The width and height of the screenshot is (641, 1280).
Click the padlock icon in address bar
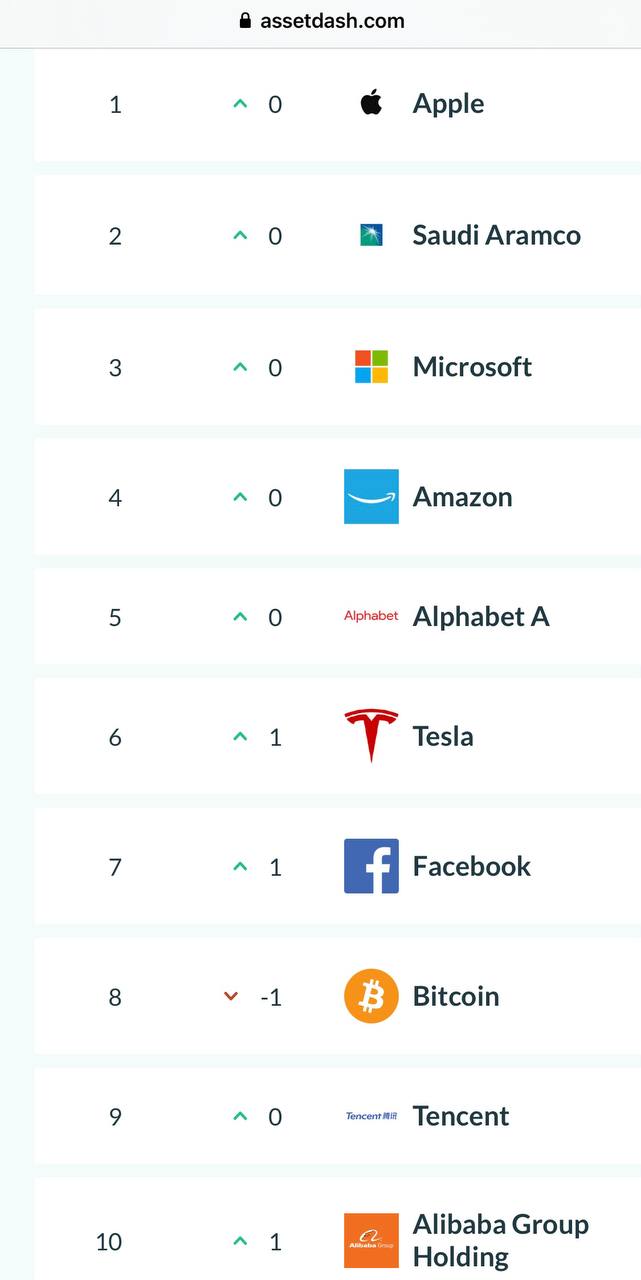click(x=245, y=20)
